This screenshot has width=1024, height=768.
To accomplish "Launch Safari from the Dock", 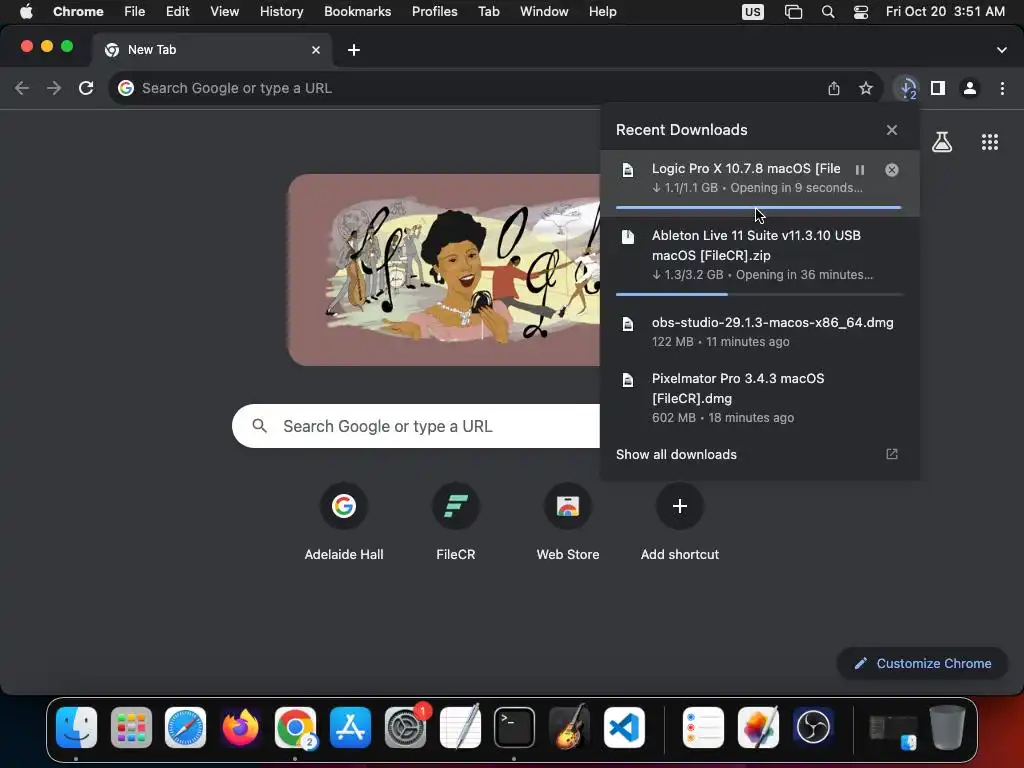I will (x=185, y=728).
